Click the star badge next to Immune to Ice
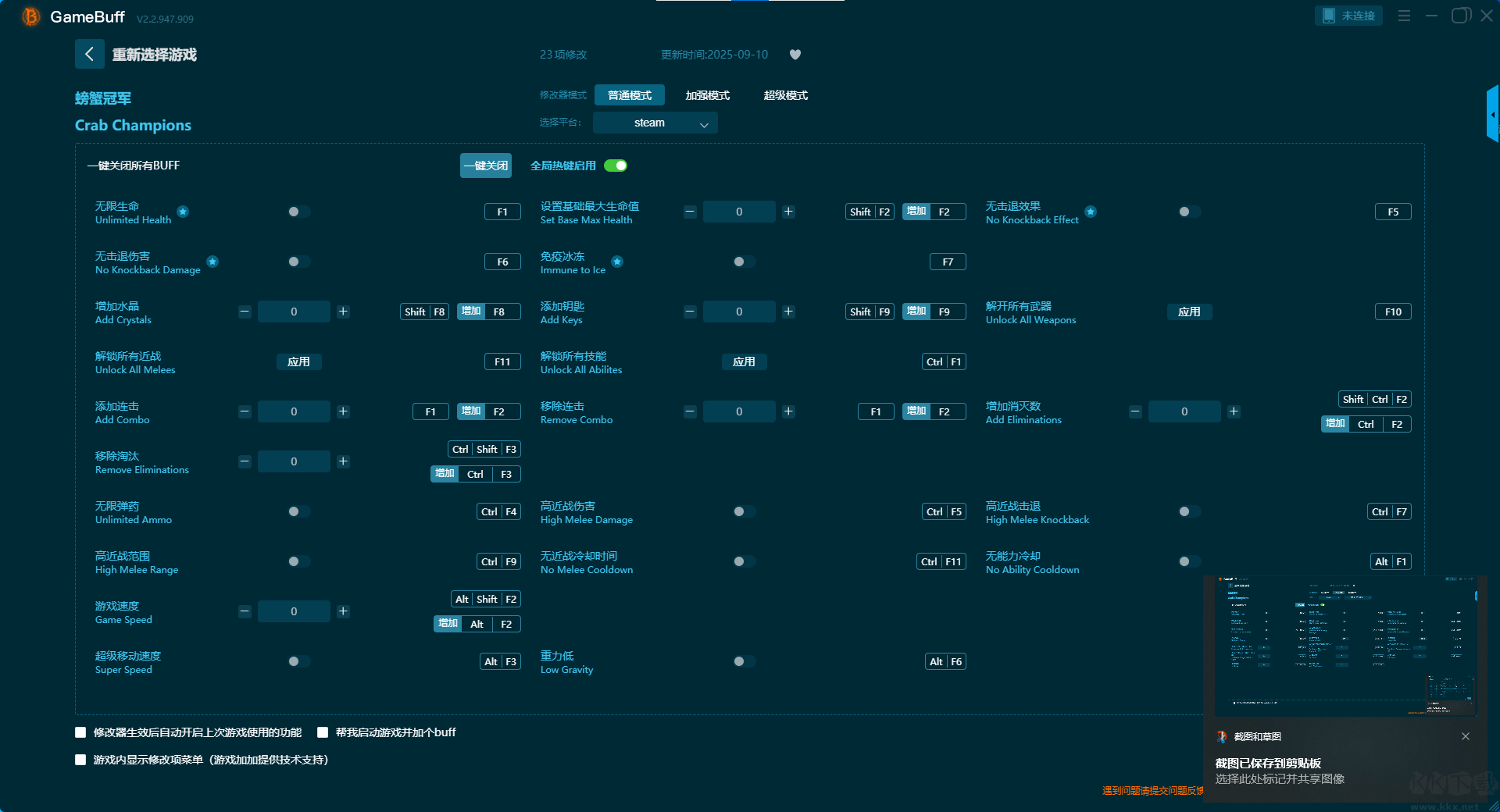Viewport: 1500px width, 812px height. [x=617, y=262]
